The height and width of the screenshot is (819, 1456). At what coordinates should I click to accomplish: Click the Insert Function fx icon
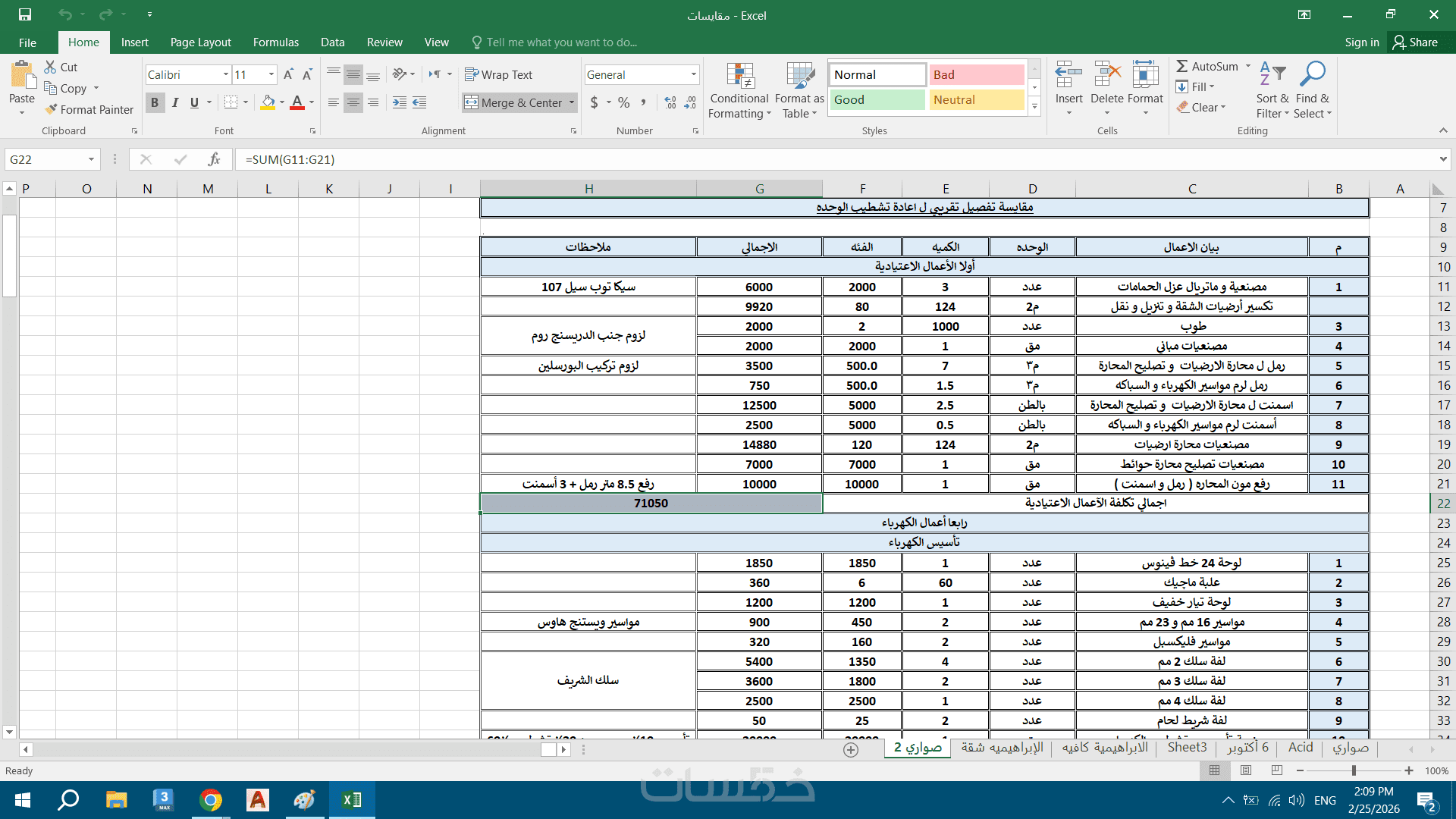coord(214,159)
